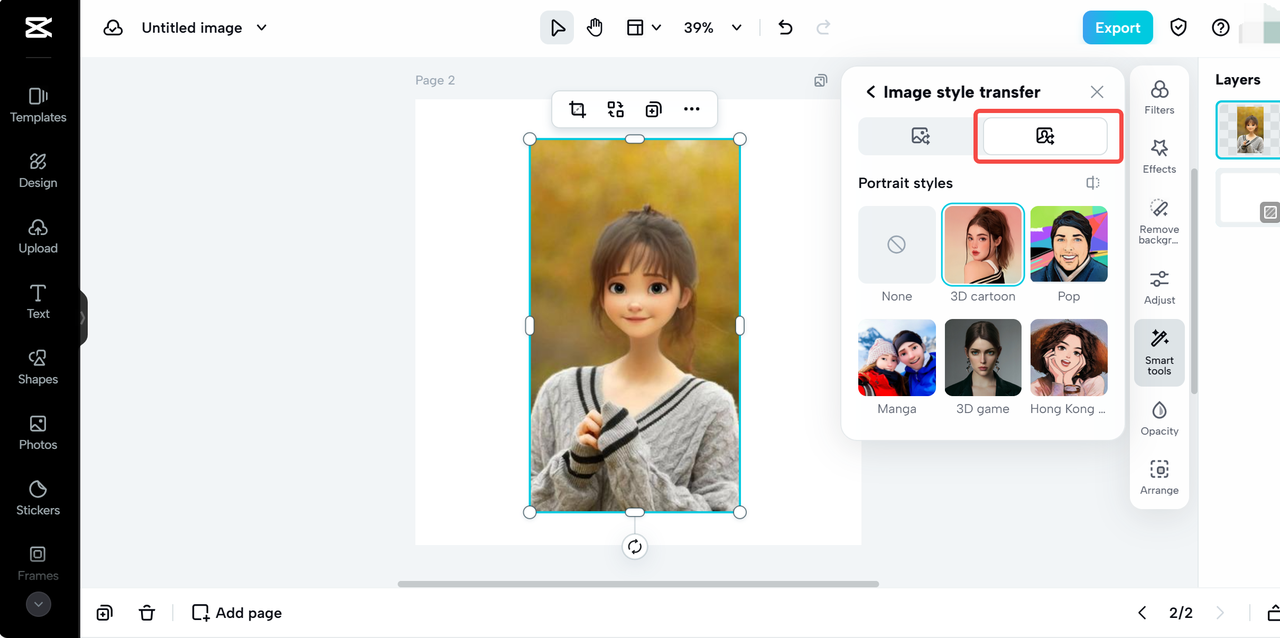
Task: Open the Stickers panel
Action: point(38,498)
